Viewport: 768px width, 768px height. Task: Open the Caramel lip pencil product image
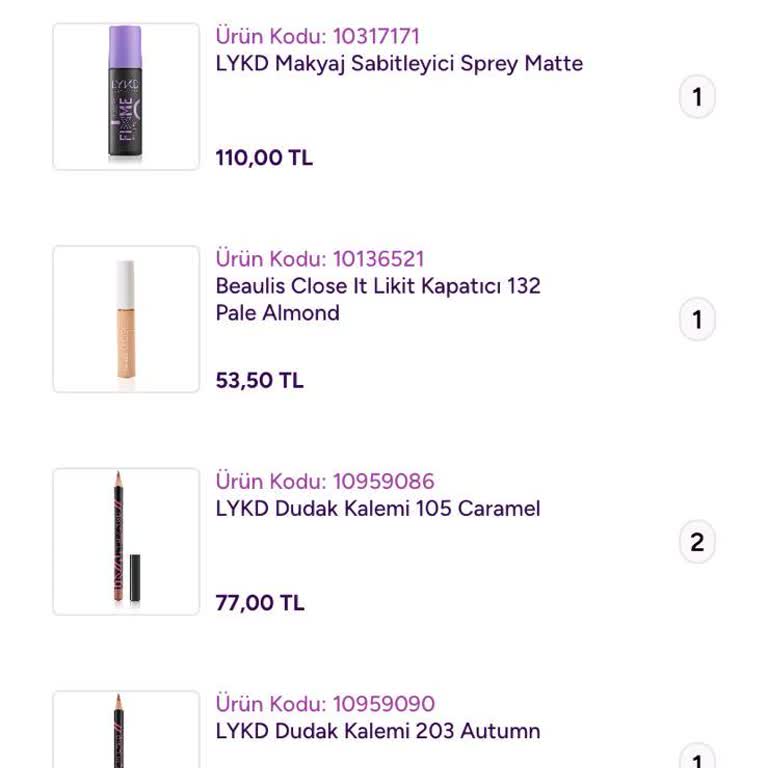[x=126, y=541]
